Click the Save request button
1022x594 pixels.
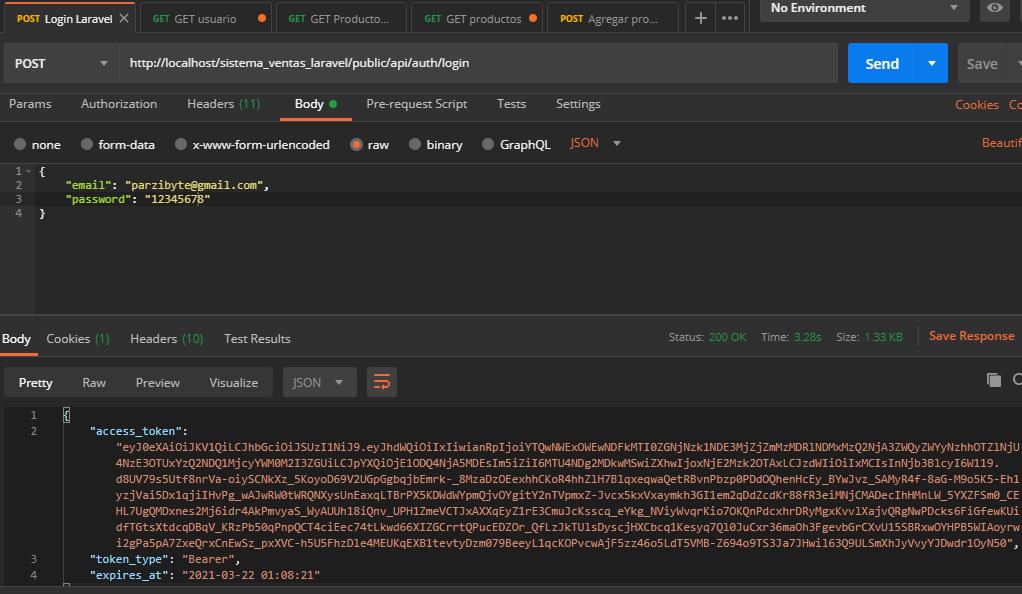(982, 63)
